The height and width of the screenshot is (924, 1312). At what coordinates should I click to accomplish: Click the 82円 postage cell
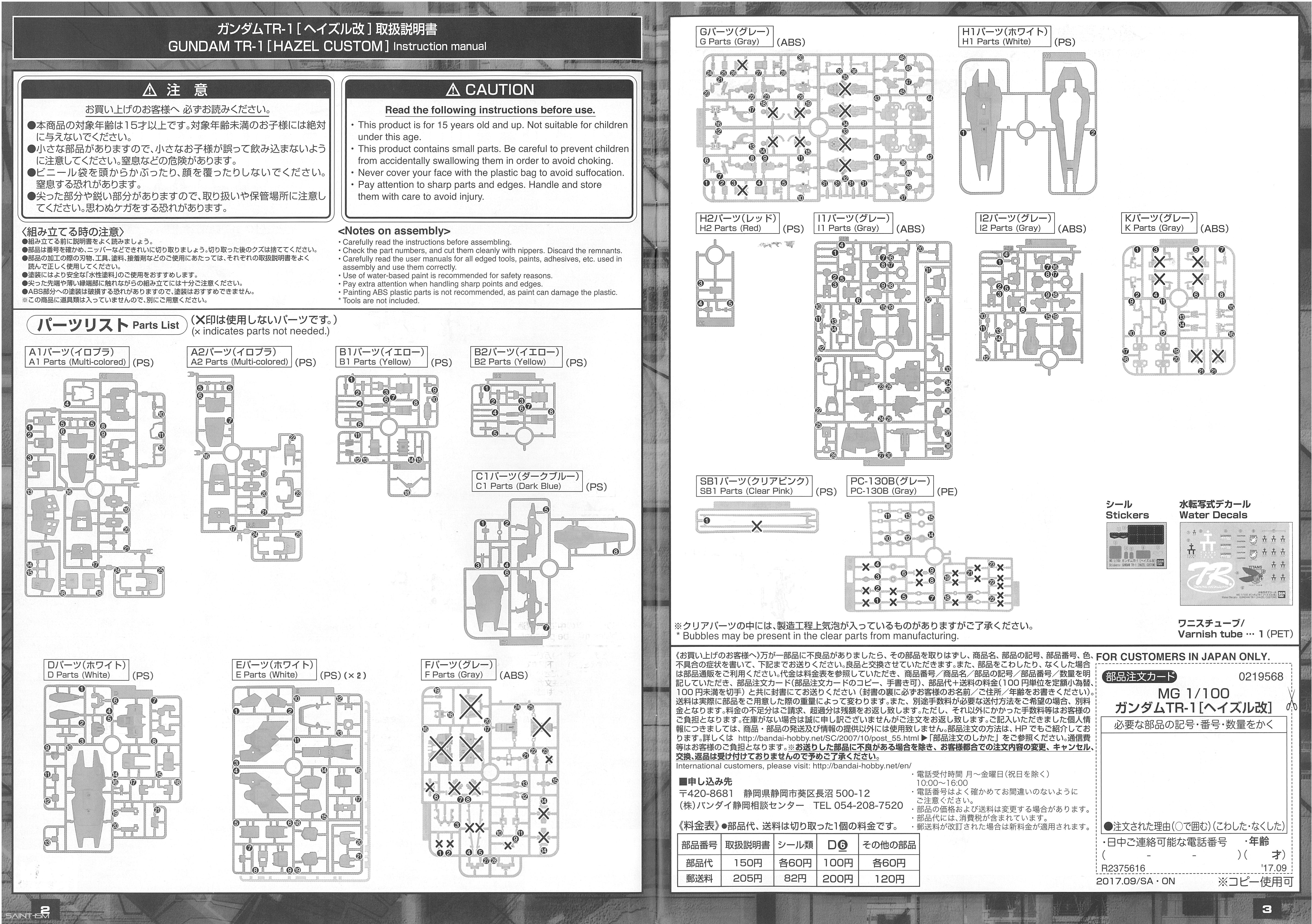(x=795, y=878)
